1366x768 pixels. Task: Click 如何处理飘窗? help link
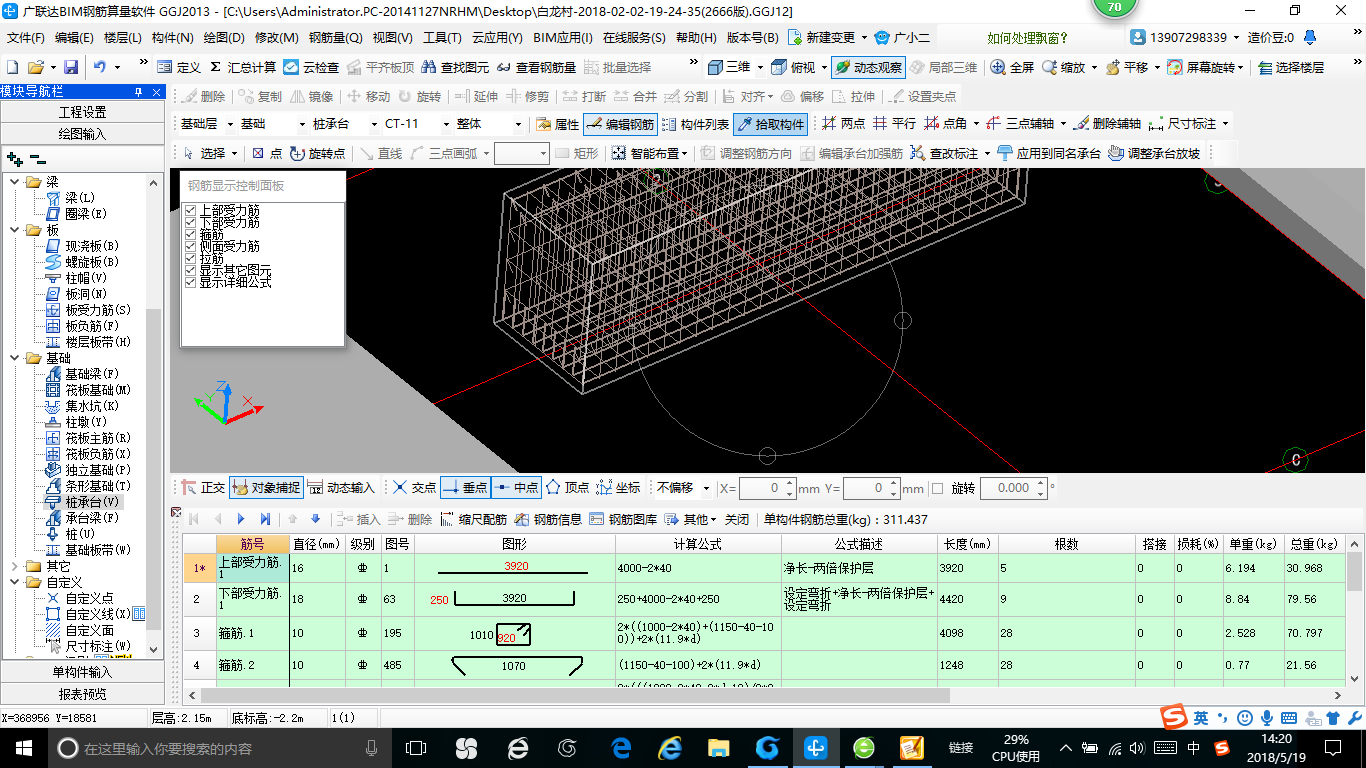[x=1028, y=38]
